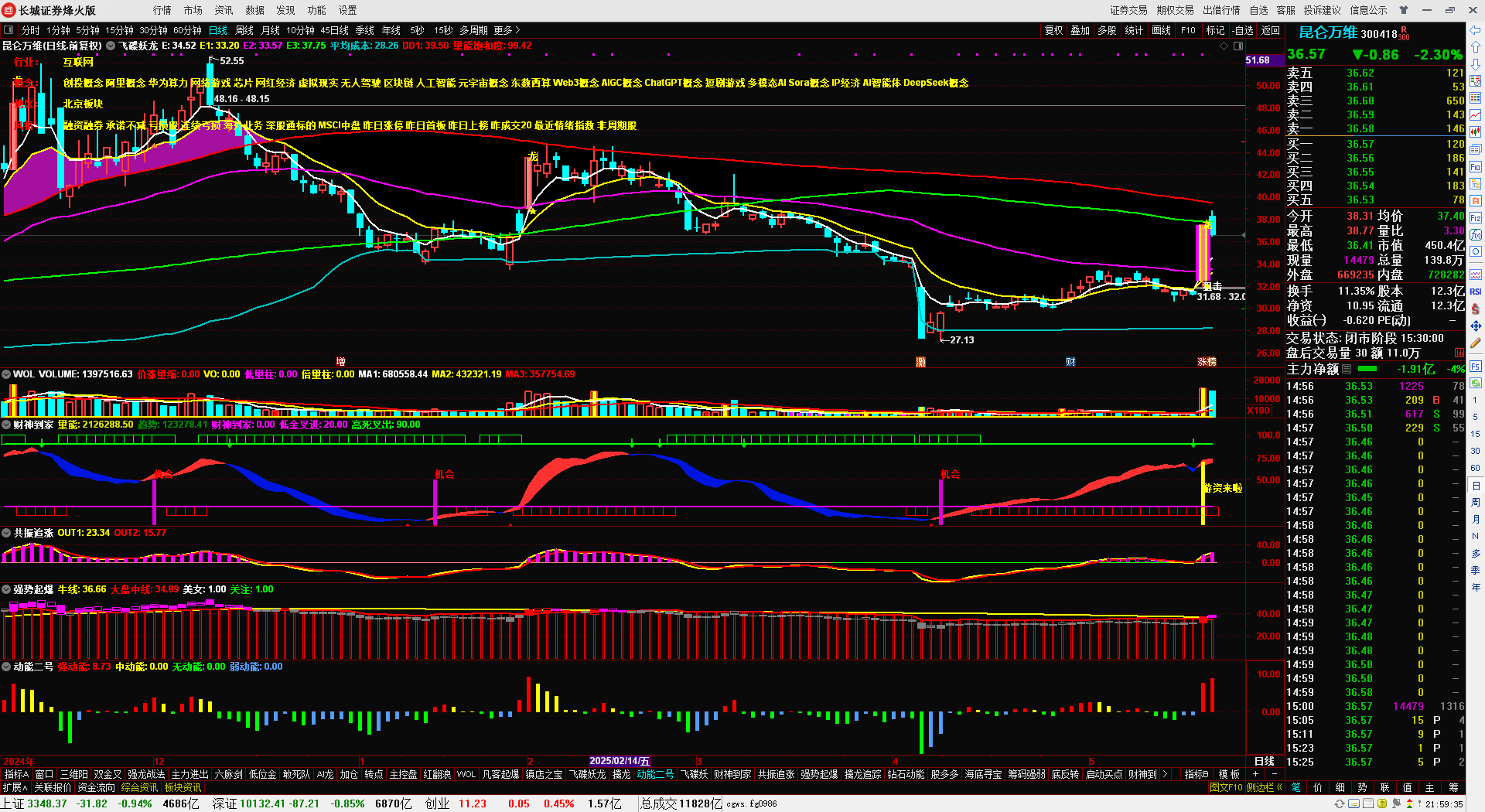Image resolution: width=1485 pixels, height=812 pixels.
Task: Select the blue move cross-arrows icon
Action: click(x=1475, y=326)
